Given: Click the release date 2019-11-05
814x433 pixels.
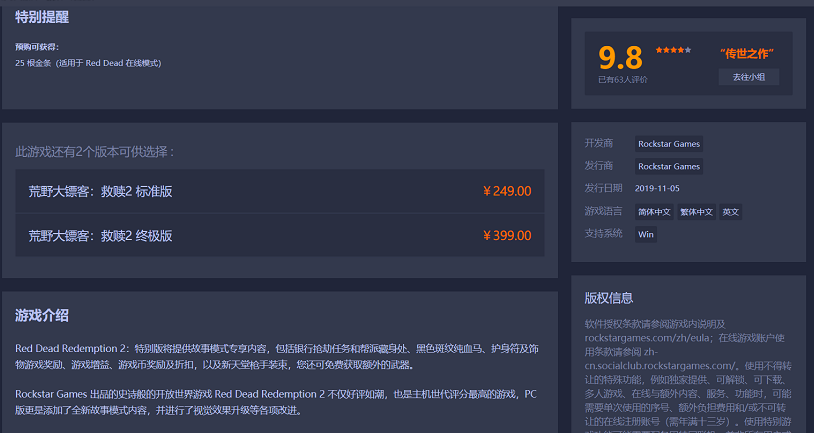Looking at the screenshot, I should coord(657,188).
